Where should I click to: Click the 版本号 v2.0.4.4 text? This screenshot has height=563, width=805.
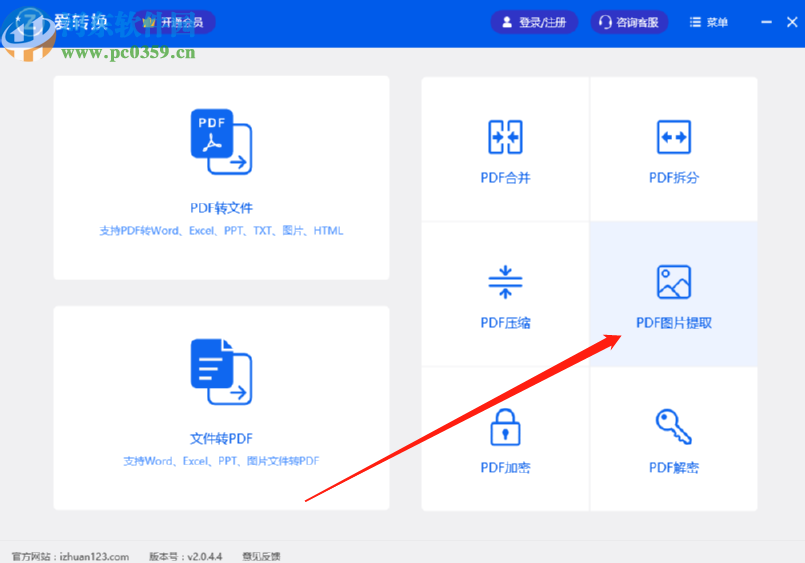pos(185,556)
